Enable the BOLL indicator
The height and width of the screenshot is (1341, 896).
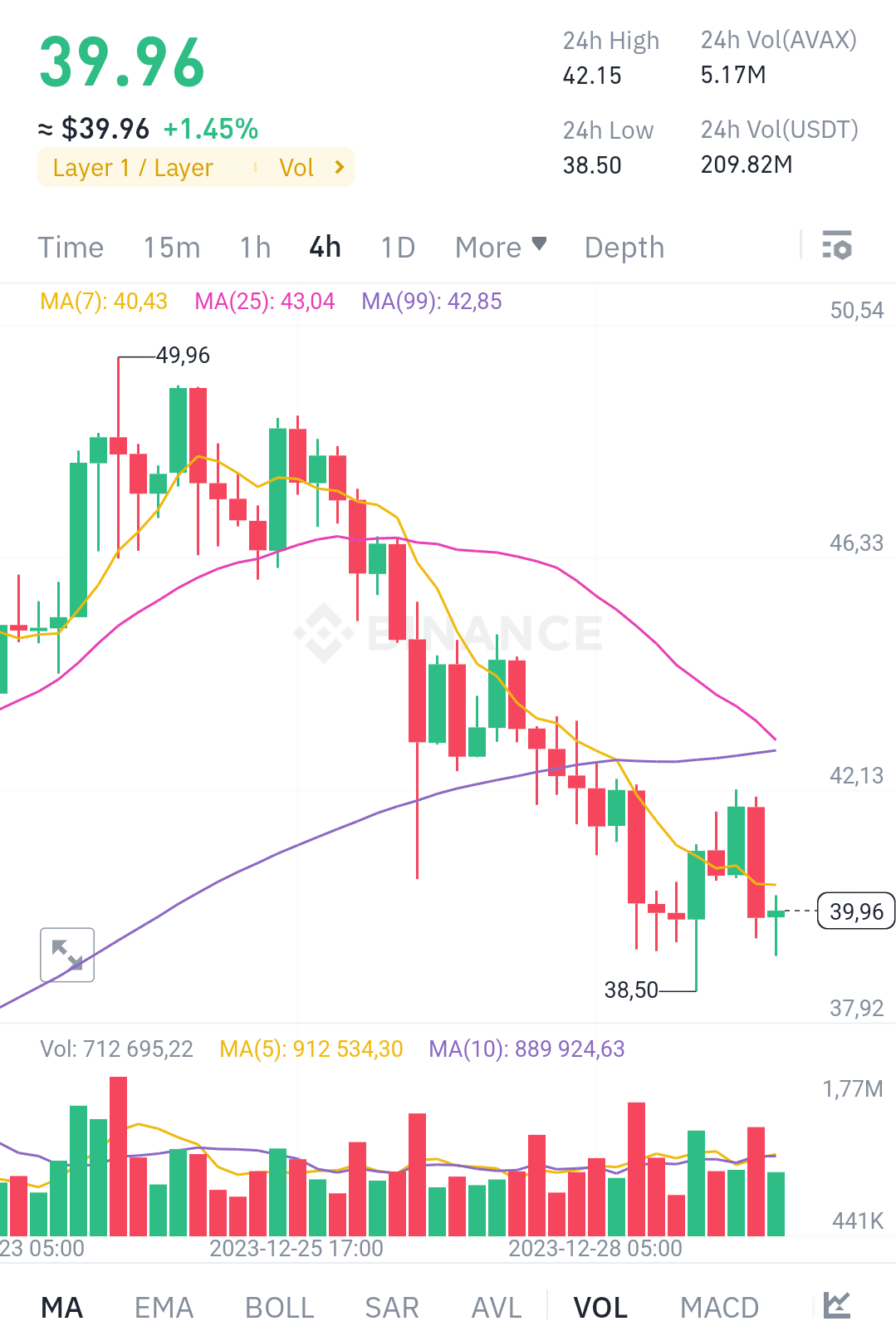(277, 1305)
